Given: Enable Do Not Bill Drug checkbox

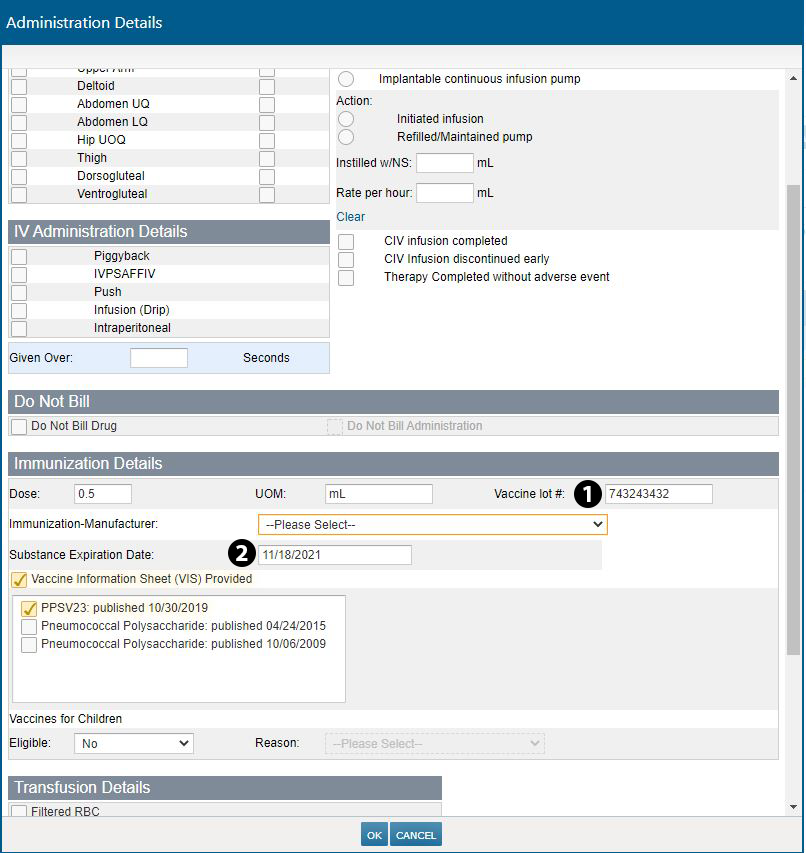Looking at the screenshot, I should coord(19,427).
